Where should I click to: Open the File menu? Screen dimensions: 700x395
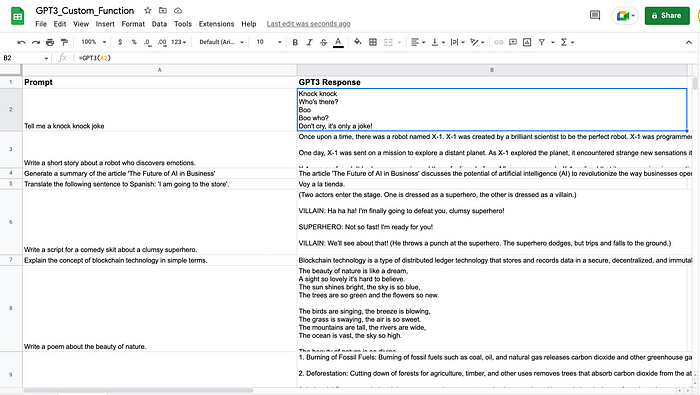click(x=41, y=24)
